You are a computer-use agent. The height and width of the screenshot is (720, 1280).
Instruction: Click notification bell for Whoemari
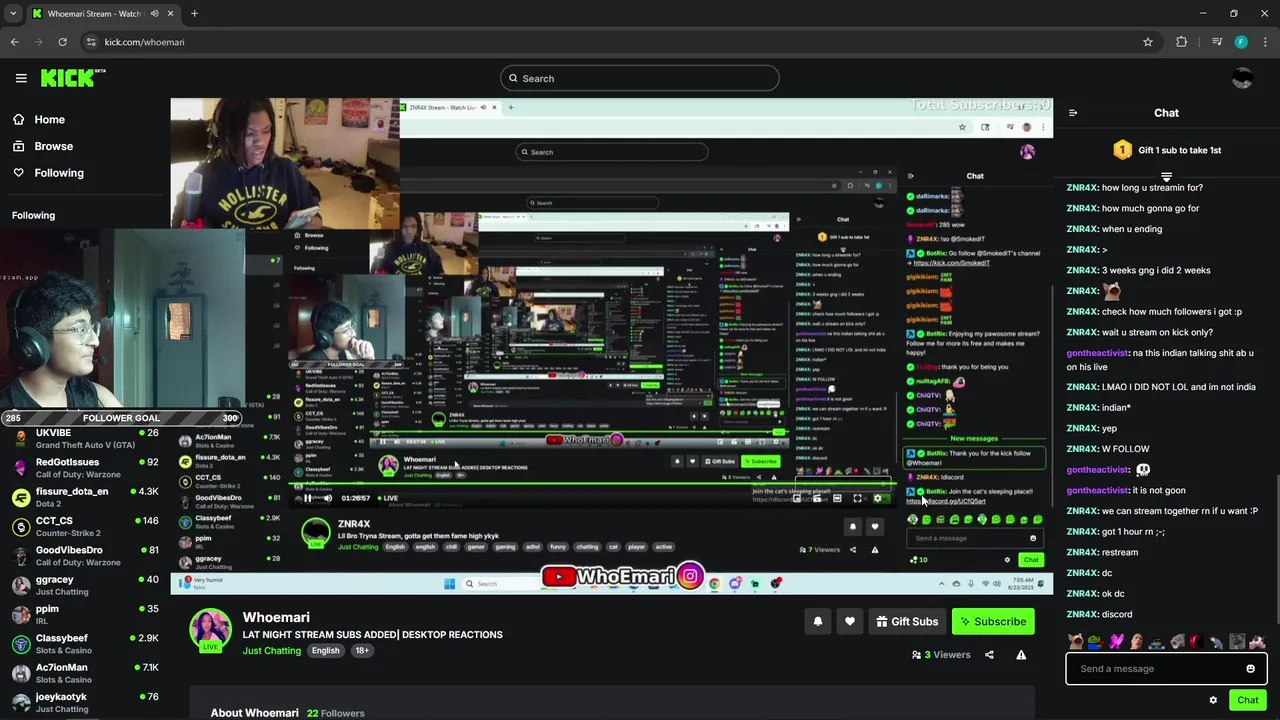point(817,621)
